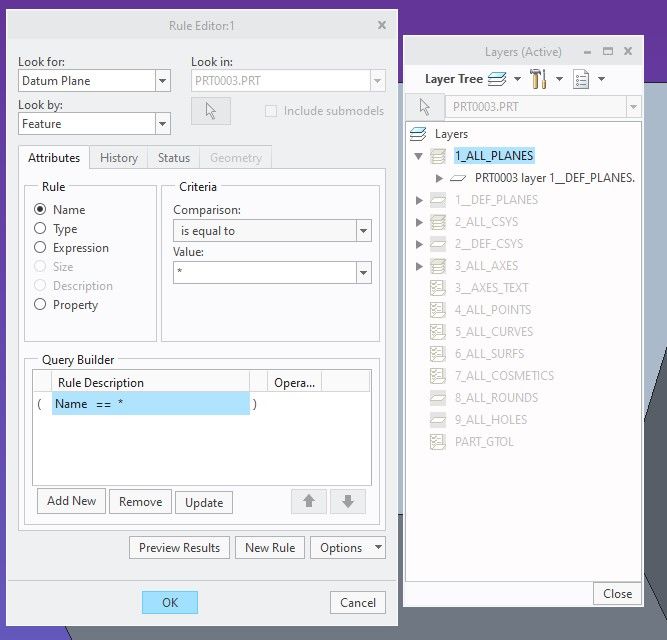
Task: Click the layer show list icon
Action: 581,79
